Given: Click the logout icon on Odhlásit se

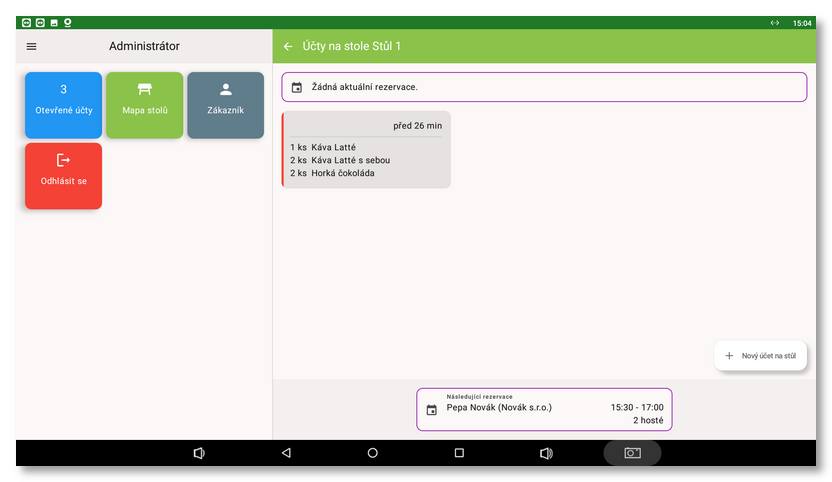Looking at the screenshot, I should [63, 160].
